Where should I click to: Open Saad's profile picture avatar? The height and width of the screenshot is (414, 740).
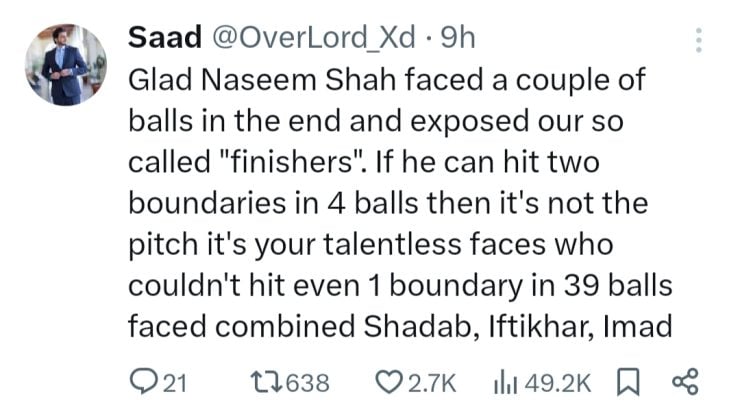click(66, 66)
